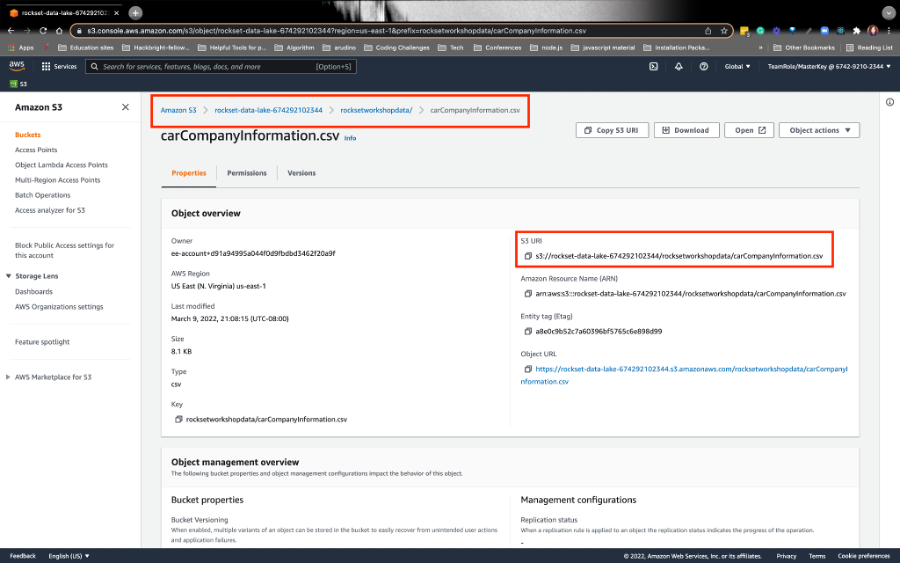Expand AWS Marketplace for S3

click(x=8, y=378)
